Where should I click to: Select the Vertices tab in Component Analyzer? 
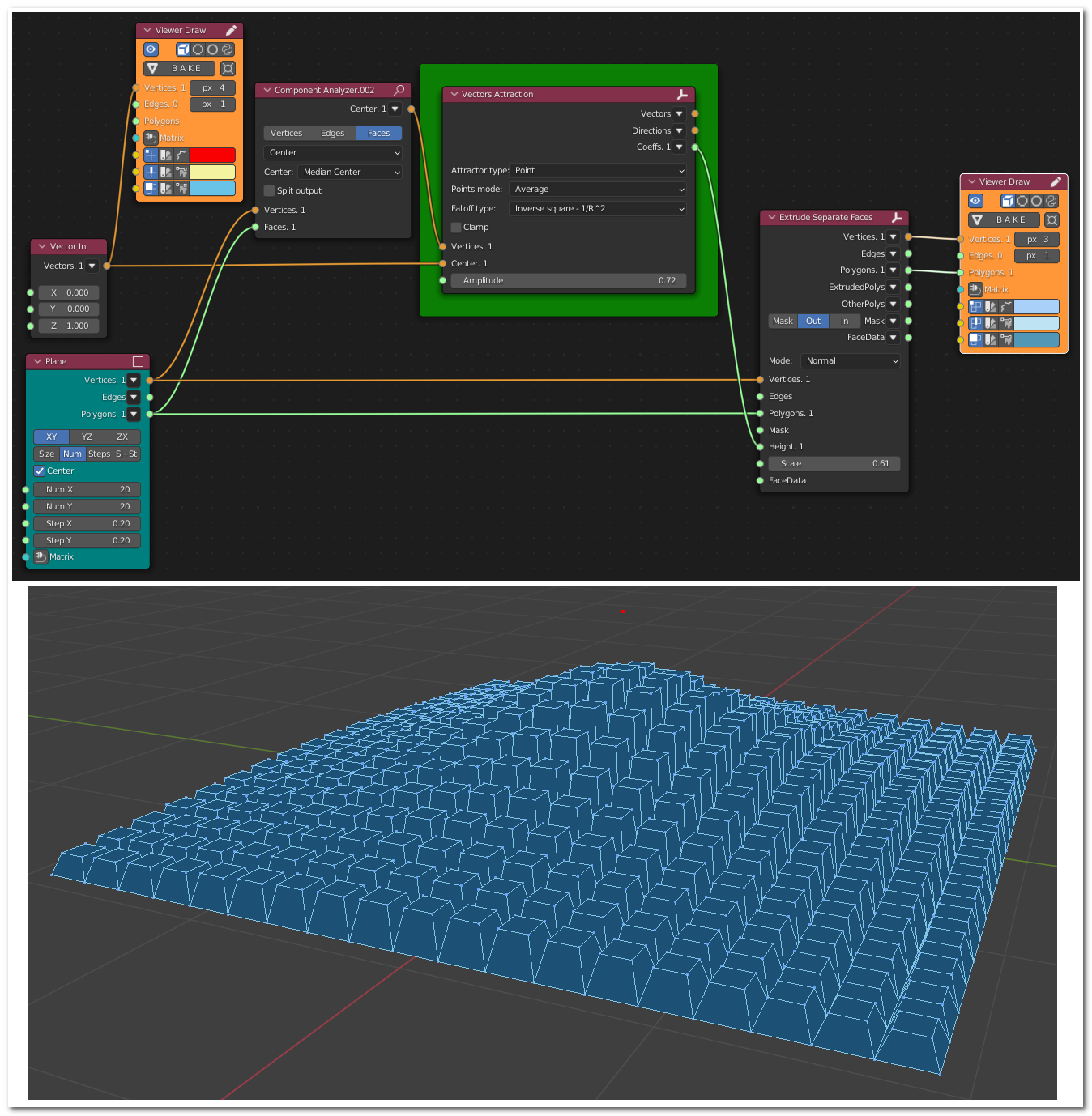(x=287, y=133)
